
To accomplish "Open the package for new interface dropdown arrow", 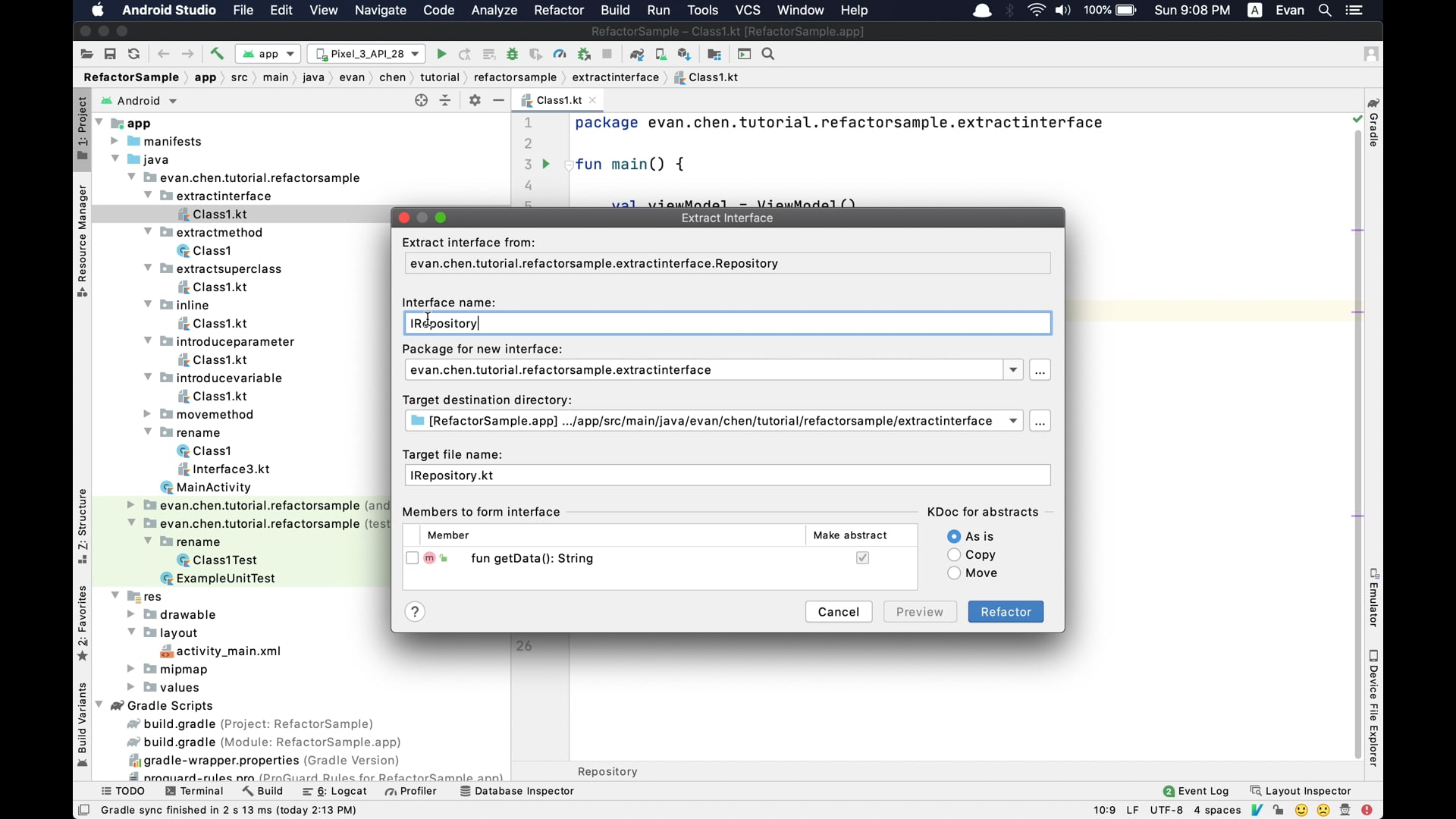I will [1013, 370].
